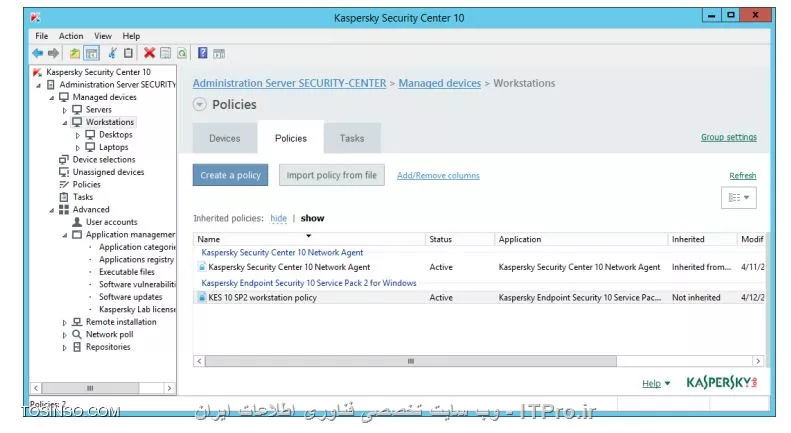Viewport: 791px width, 433px height.
Task: Sort by the Name column header
Action: point(309,239)
